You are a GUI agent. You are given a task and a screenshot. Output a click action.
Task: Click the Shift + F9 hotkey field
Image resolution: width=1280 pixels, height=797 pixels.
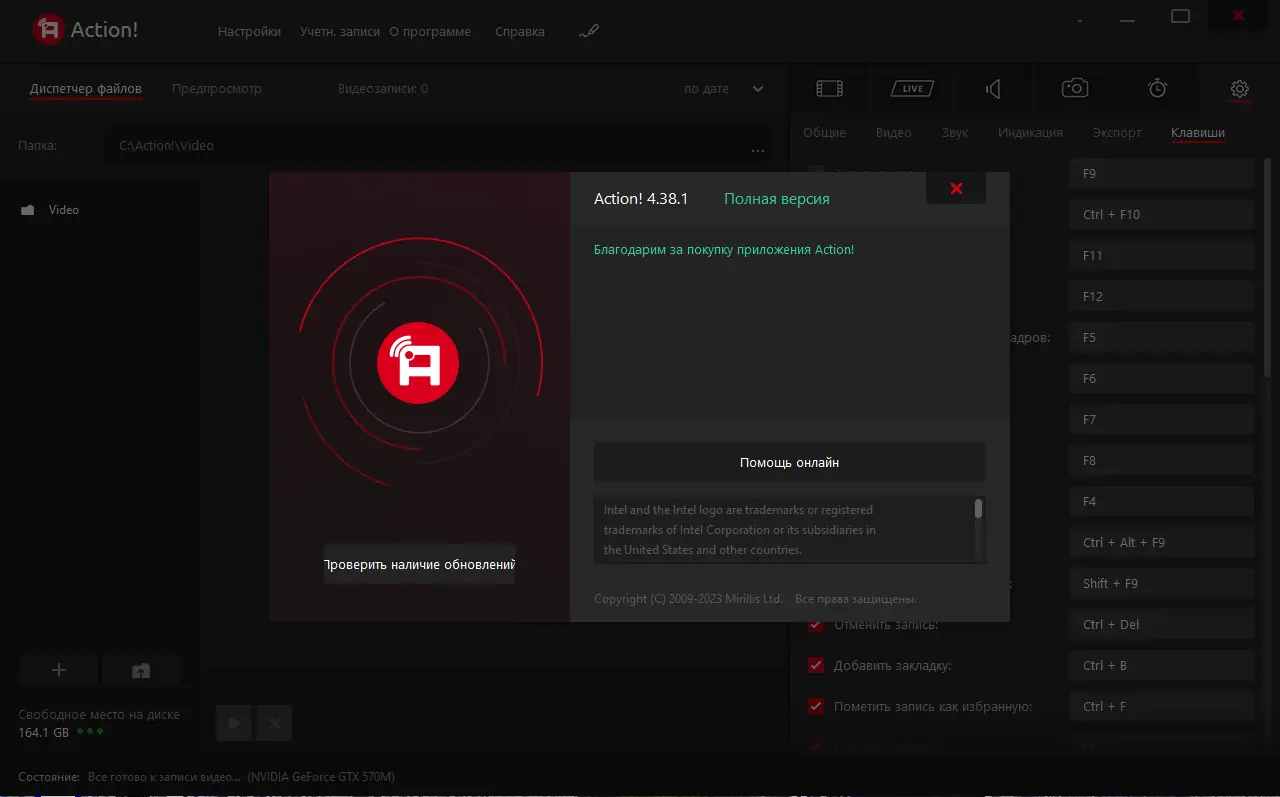(x=1161, y=584)
